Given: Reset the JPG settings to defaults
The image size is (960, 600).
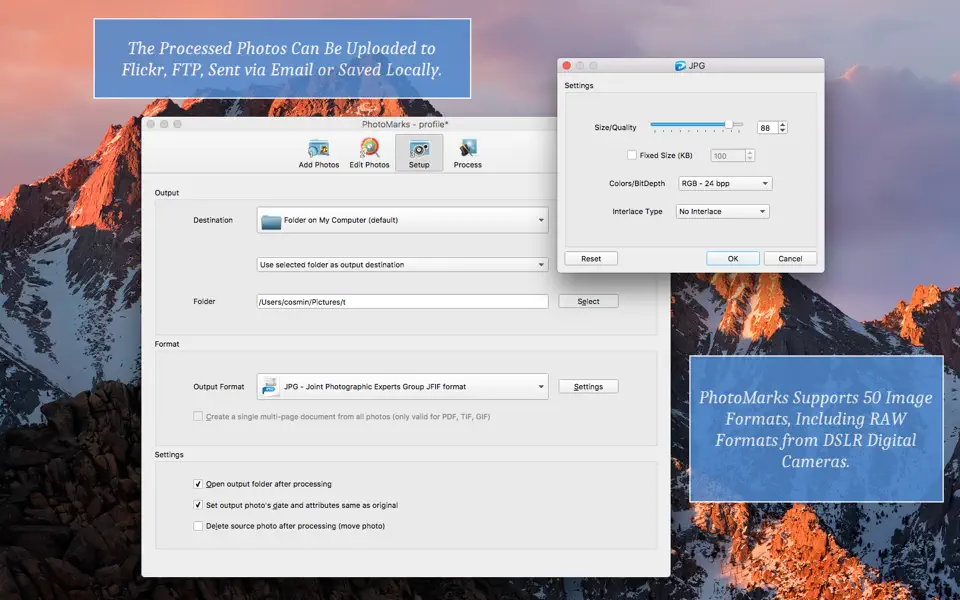Looking at the screenshot, I should (x=590, y=258).
